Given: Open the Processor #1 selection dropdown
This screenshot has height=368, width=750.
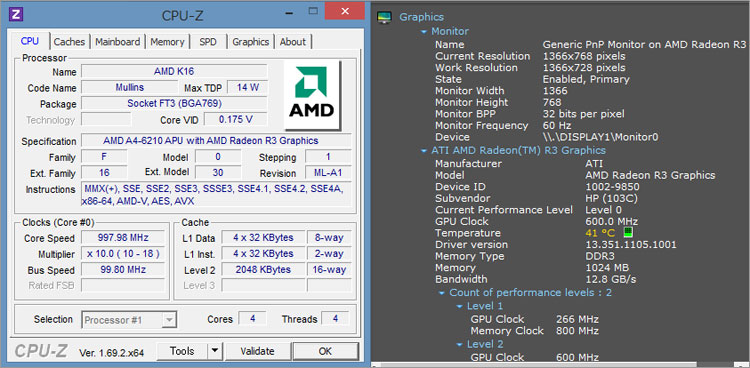Looking at the screenshot, I should (x=130, y=320).
